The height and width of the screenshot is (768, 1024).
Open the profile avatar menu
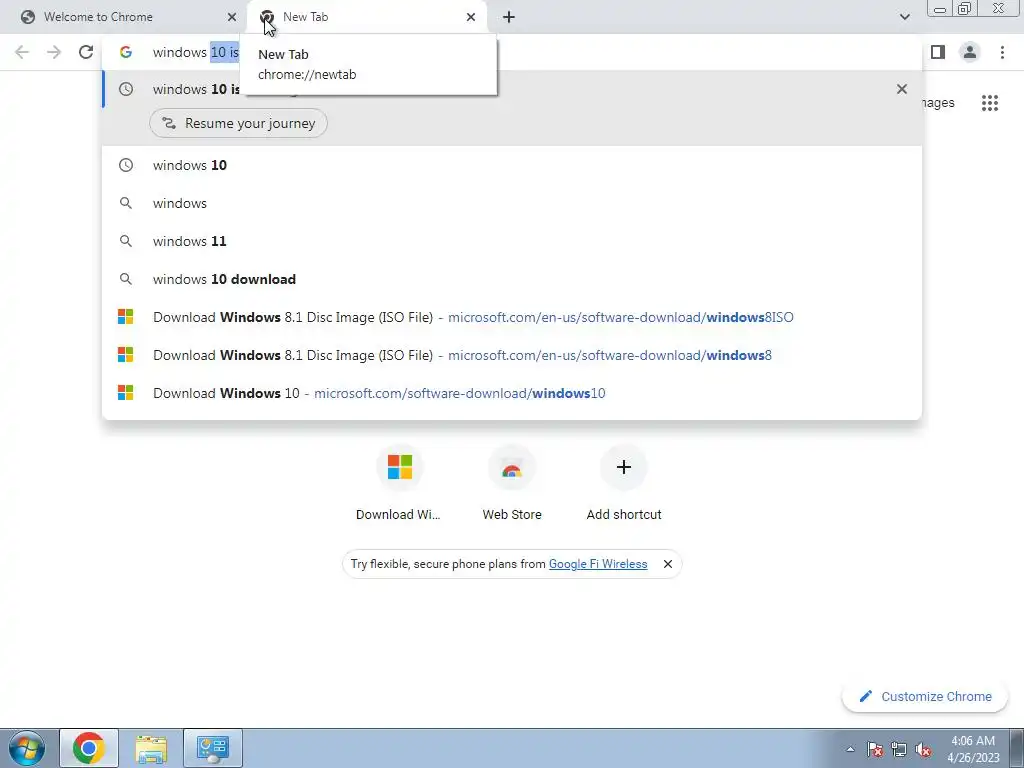point(970,52)
